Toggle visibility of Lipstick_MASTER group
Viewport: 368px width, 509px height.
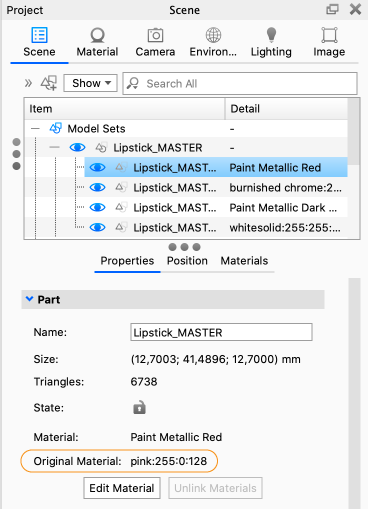click(x=77, y=147)
